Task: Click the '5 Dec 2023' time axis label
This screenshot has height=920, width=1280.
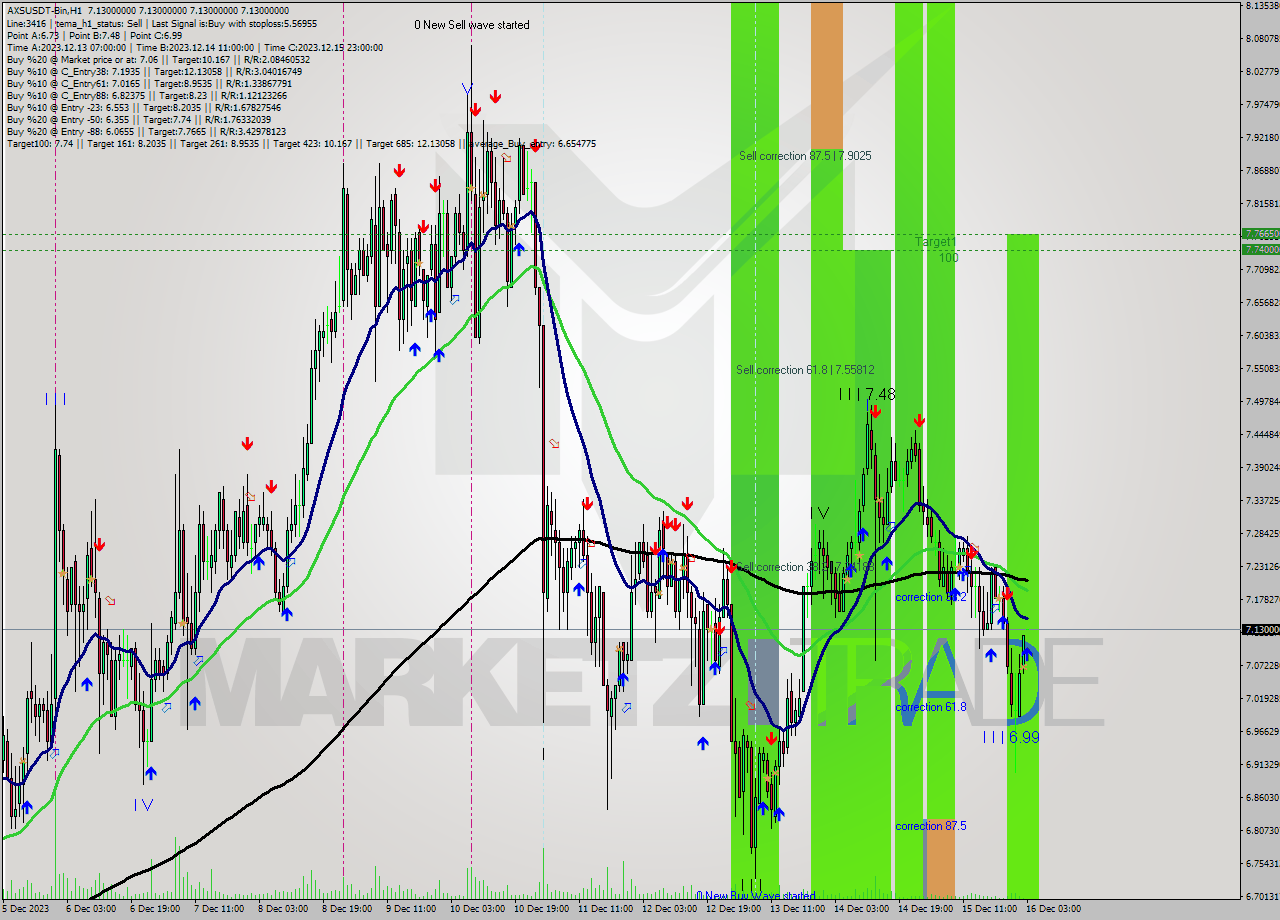Action: (26, 909)
